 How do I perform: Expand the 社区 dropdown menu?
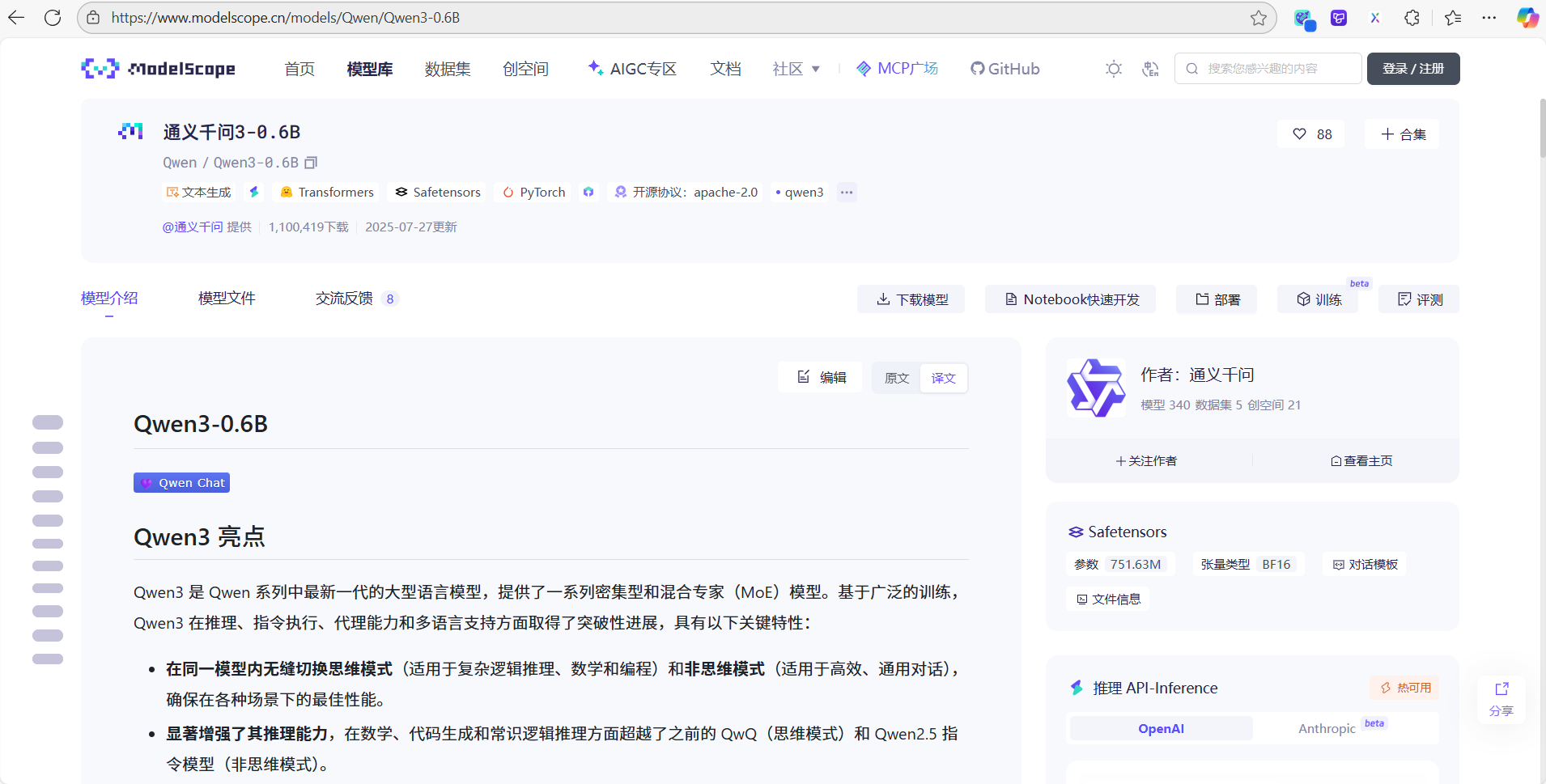point(796,69)
